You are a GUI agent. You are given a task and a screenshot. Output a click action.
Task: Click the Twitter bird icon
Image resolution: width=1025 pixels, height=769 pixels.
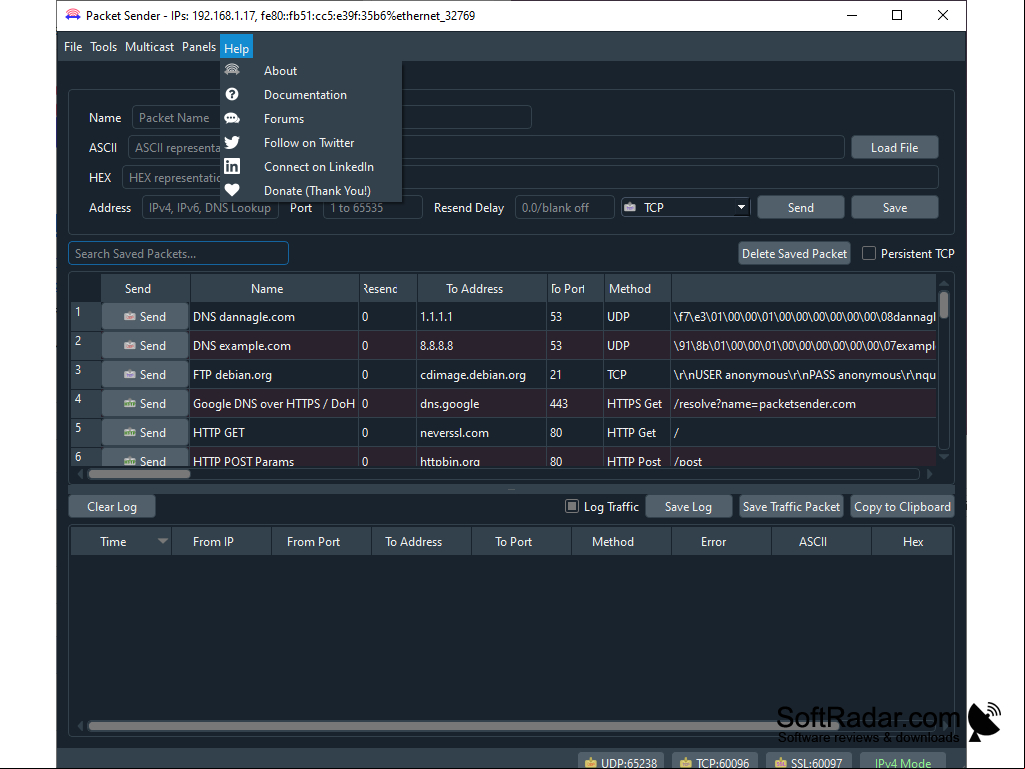coord(232,143)
